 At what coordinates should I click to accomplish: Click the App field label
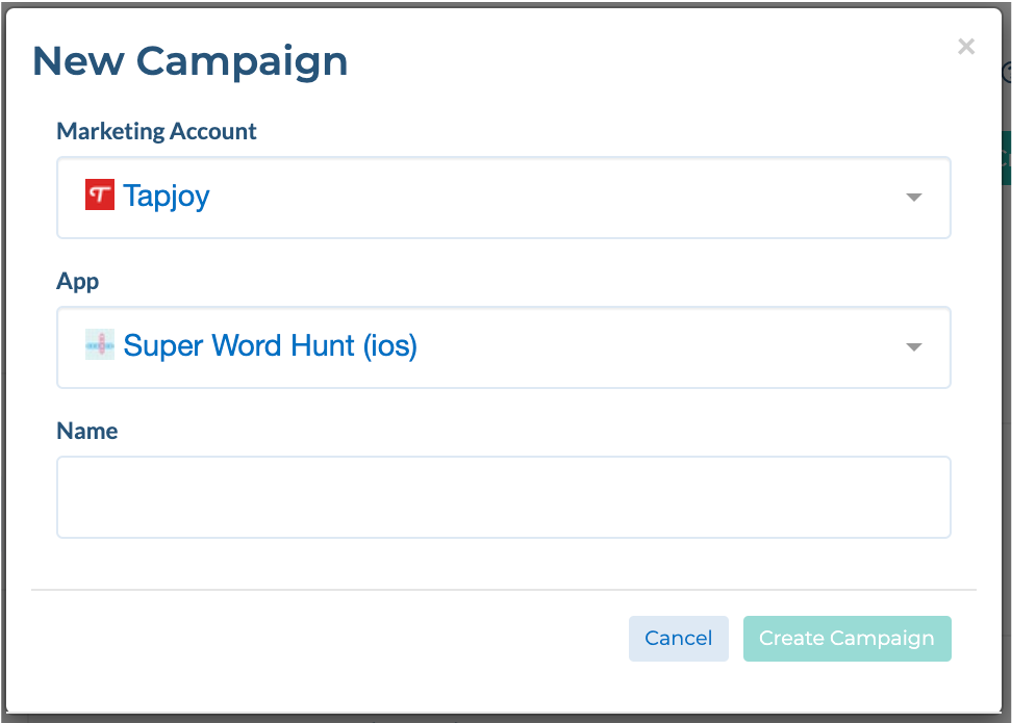[77, 281]
